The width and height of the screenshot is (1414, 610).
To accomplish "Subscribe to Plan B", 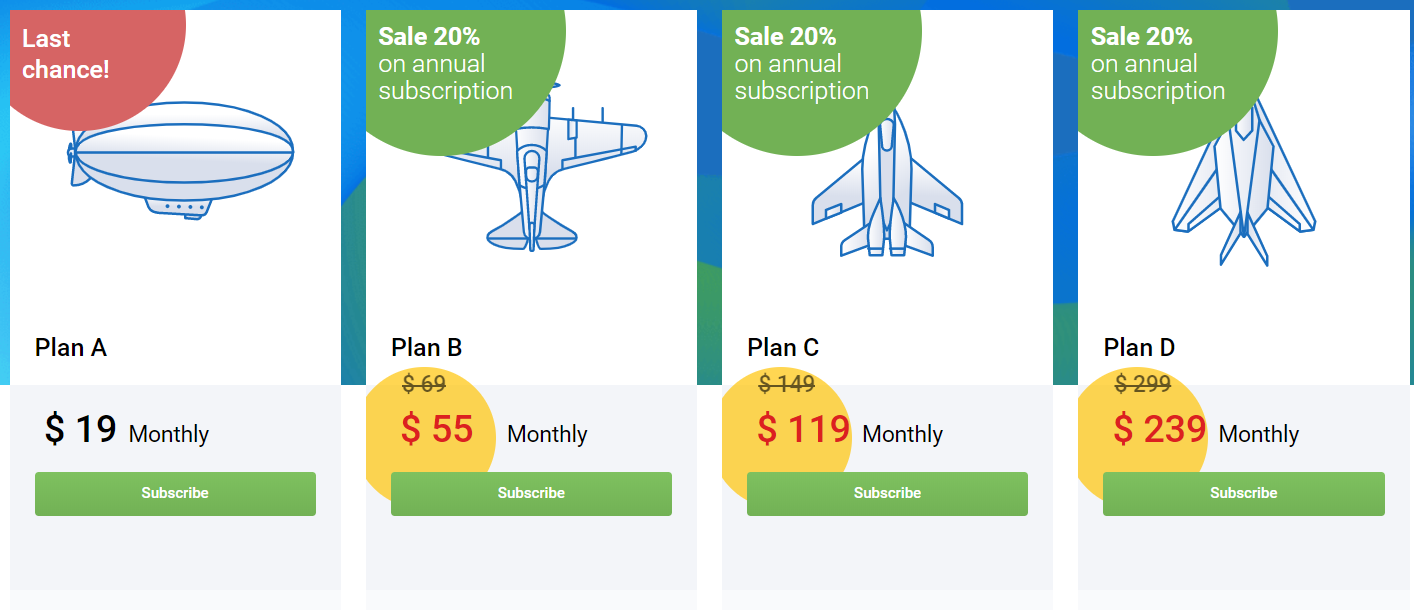I will 531,493.
